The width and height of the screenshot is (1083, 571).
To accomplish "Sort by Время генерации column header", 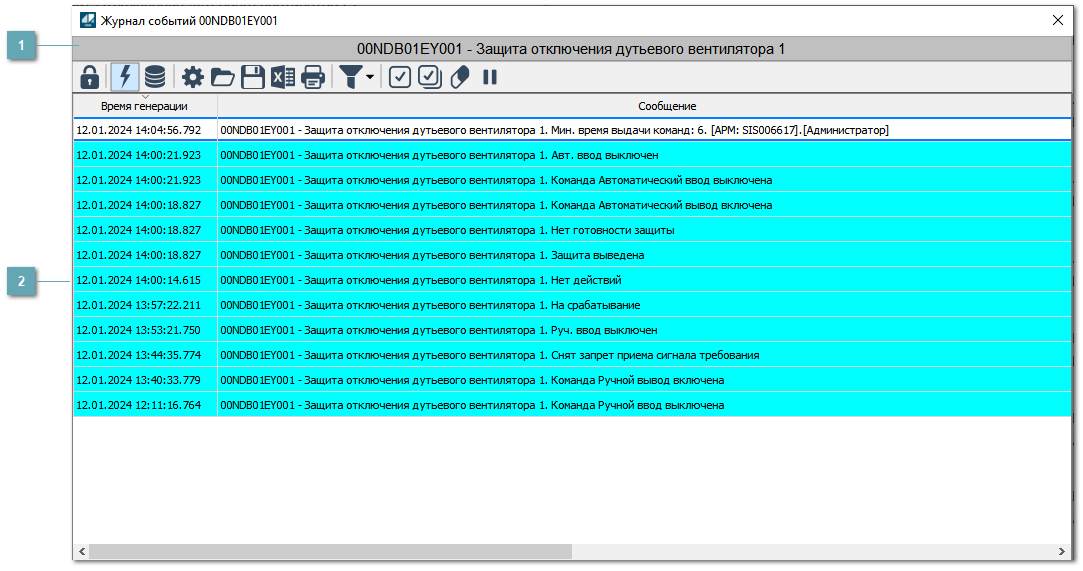I will tap(145, 106).
